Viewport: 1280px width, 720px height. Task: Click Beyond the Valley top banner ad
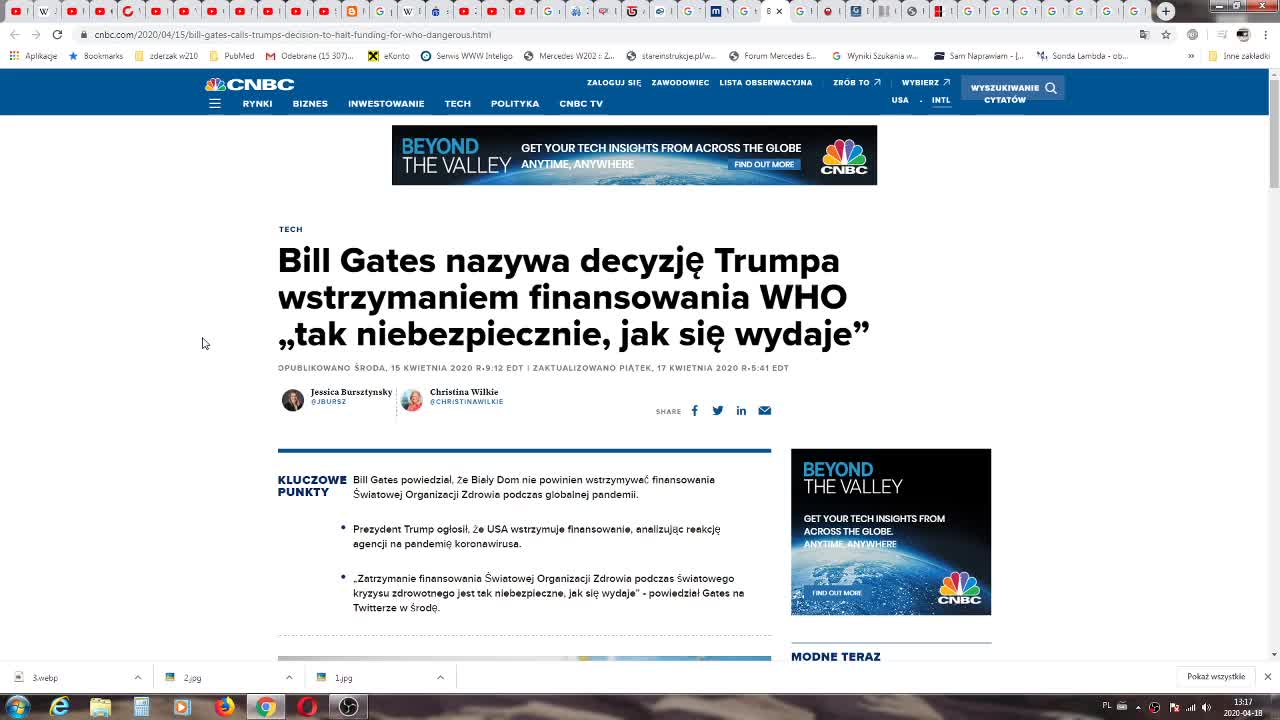[634, 155]
